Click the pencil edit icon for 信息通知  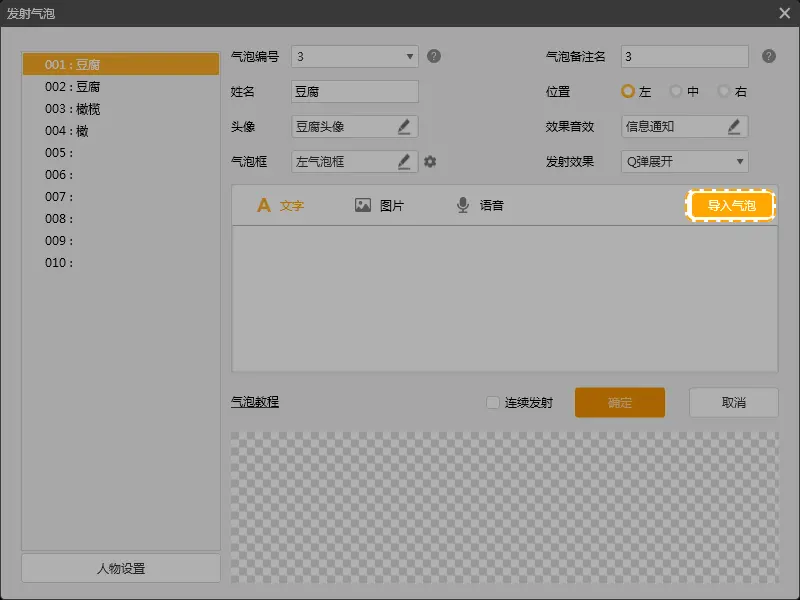[x=734, y=126]
